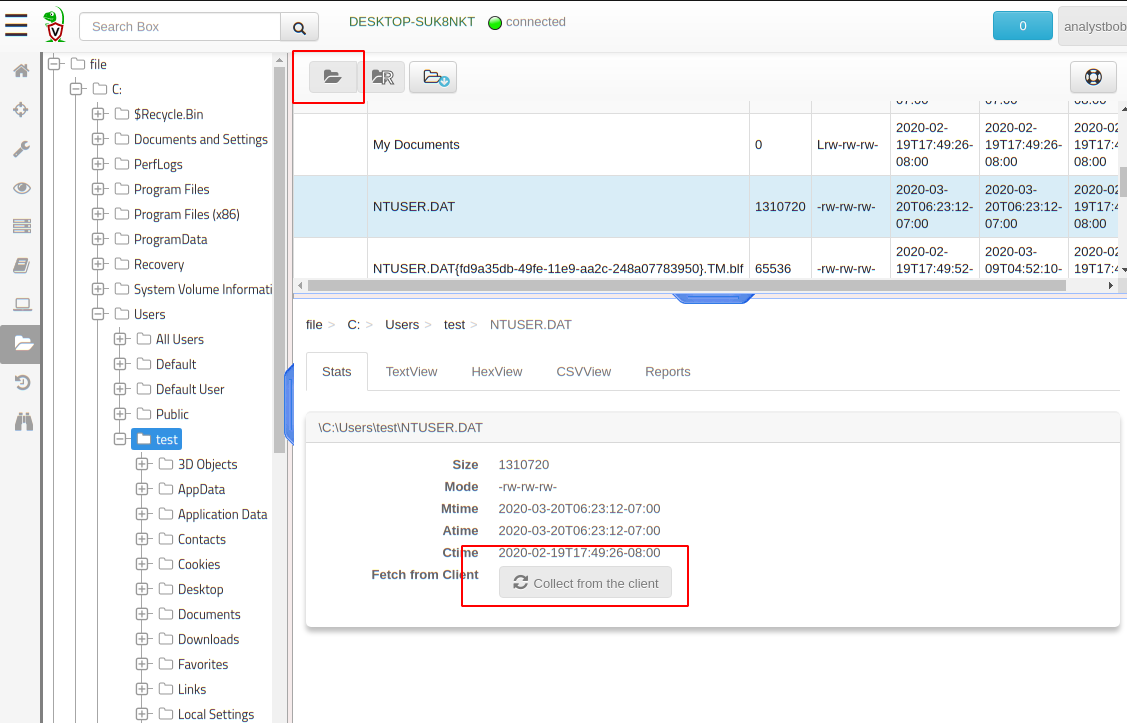Expand the AppData folder node
Viewport: 1127px width, 723px height.
(142, 489)
